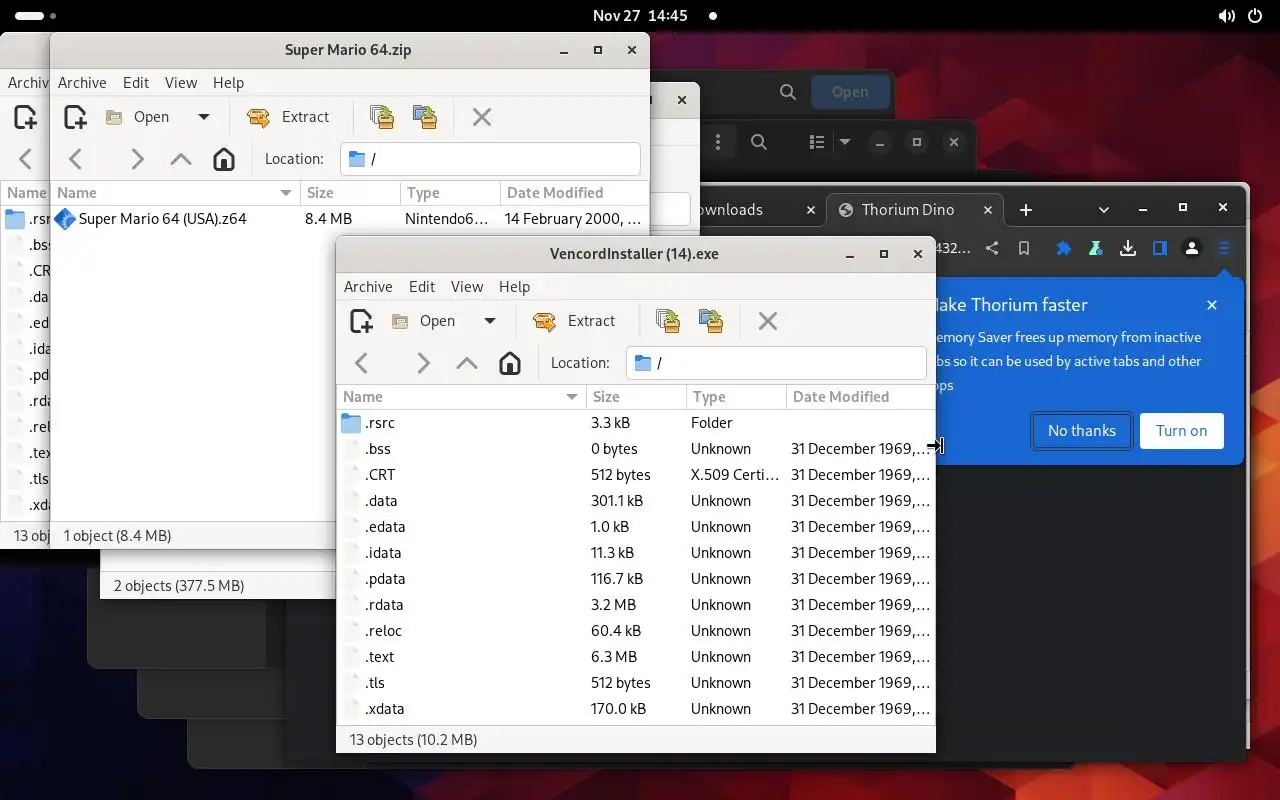Click No thanks in Thorium popup

pos(1082,431)
